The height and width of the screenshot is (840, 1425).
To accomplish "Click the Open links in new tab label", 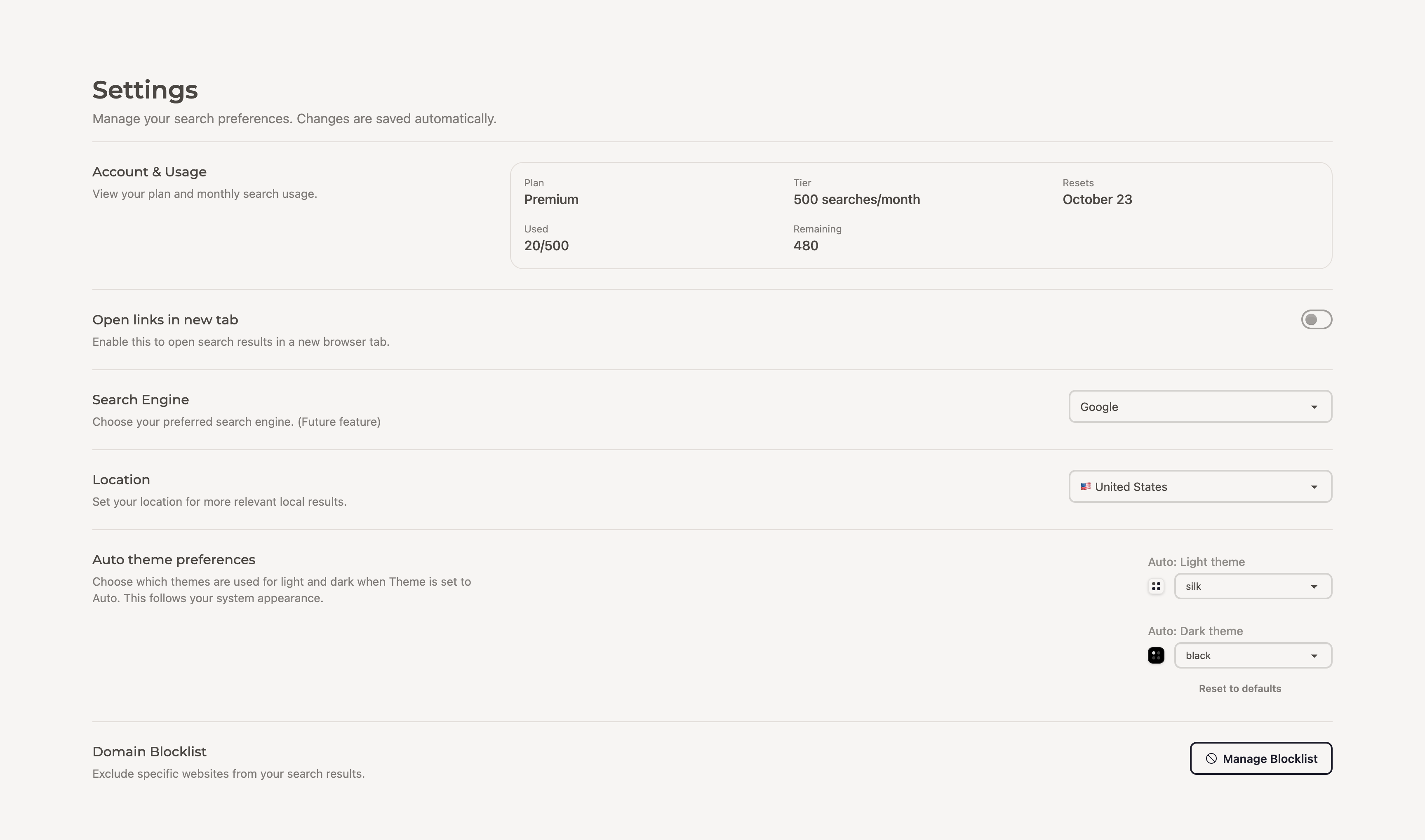I will 165,320.
